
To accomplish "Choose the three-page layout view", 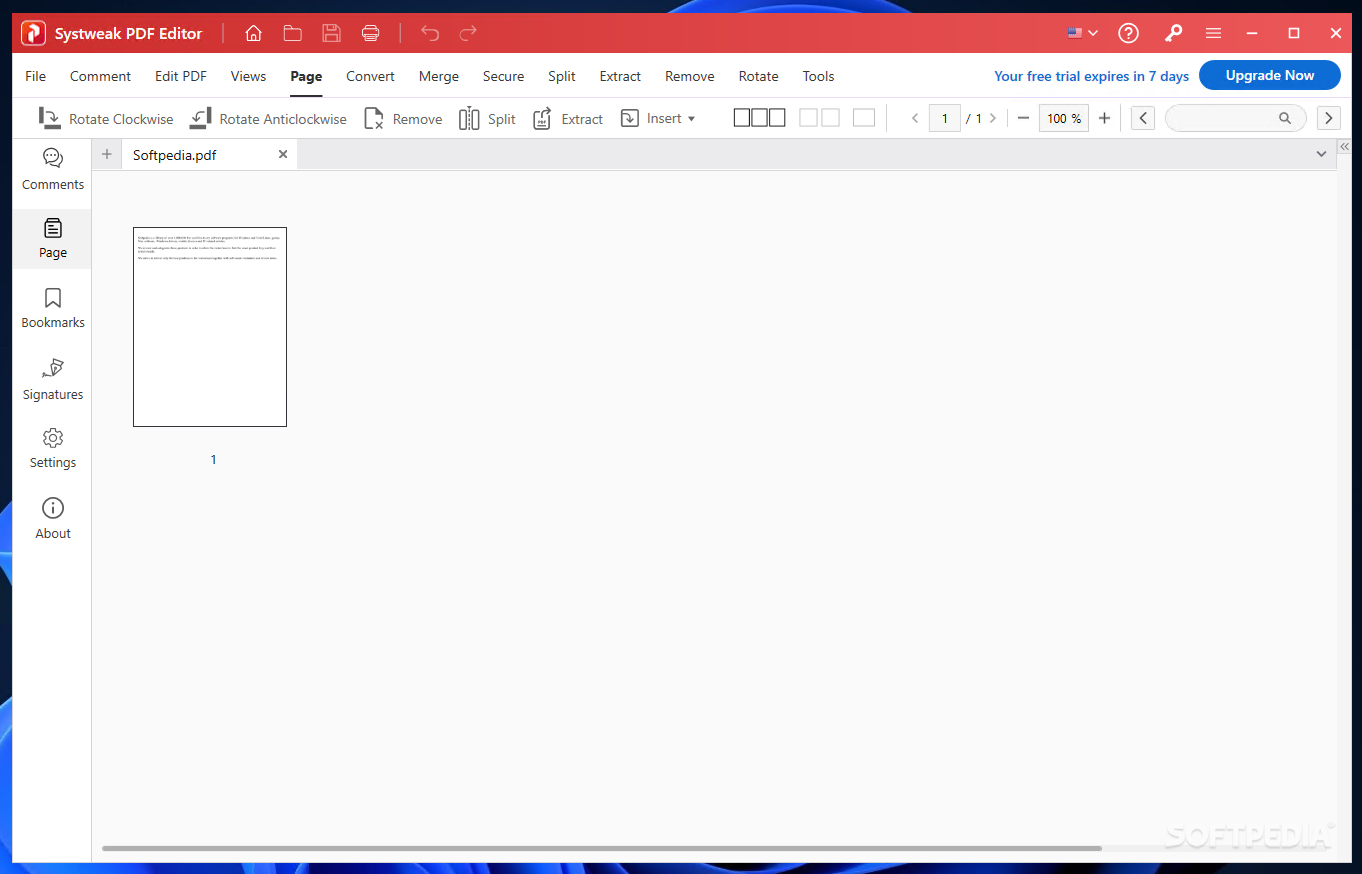I will coord(760,118).
